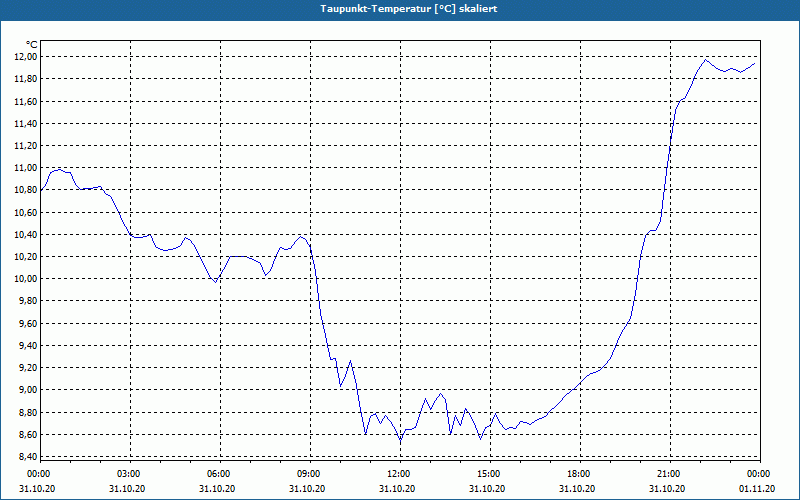
Task: Click the curve's peak near 22:00
Action: [x=706, y=60]
